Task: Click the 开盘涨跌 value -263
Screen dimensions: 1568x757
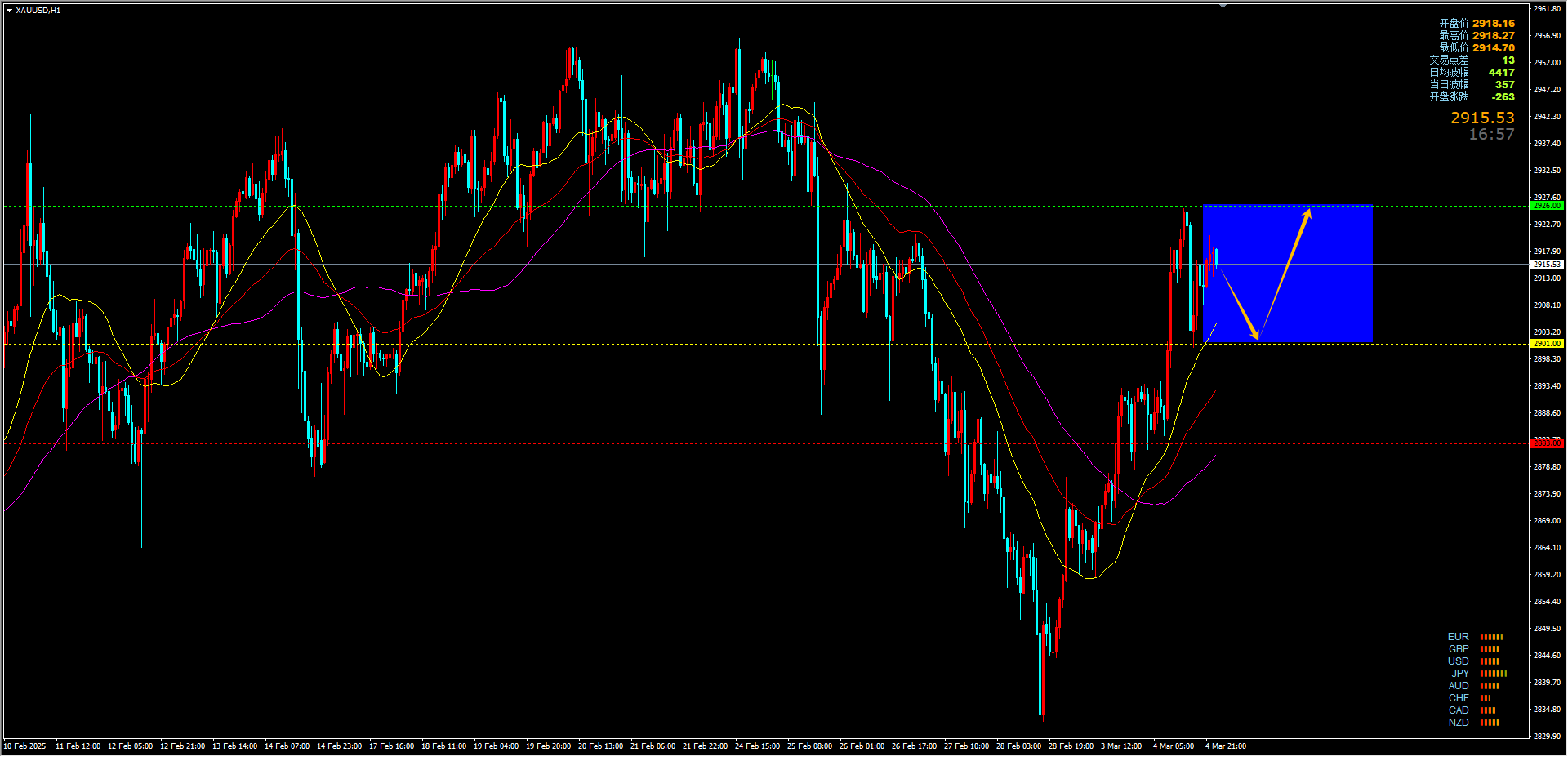Action: 1503,97
